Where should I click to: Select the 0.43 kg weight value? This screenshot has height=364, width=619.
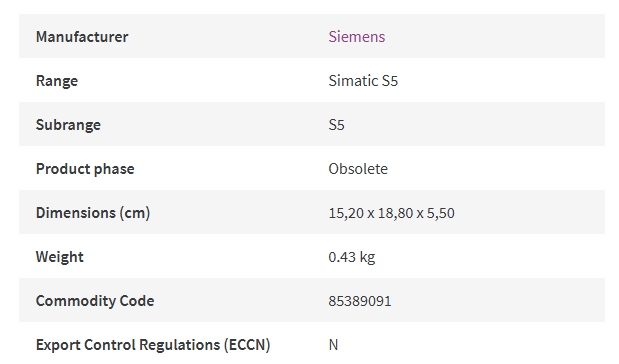(352, 257)
